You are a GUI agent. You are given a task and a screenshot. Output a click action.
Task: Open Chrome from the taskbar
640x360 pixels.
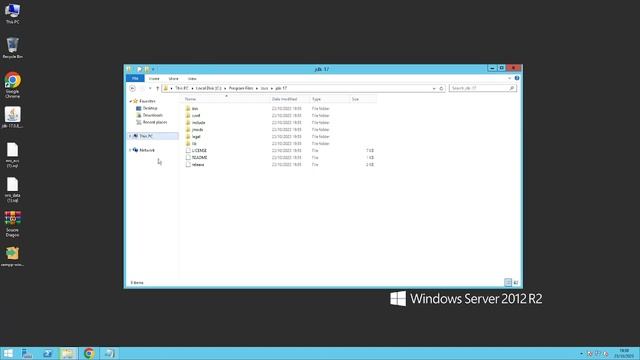pos(89,353)
